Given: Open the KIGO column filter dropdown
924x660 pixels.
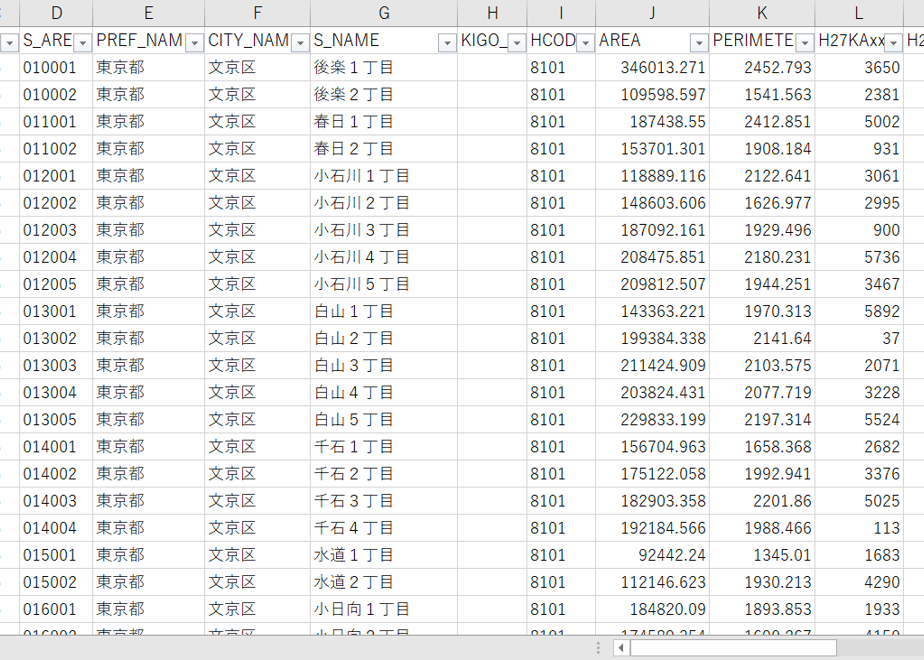Looking at the screenshot, I should tap(517, 42).
